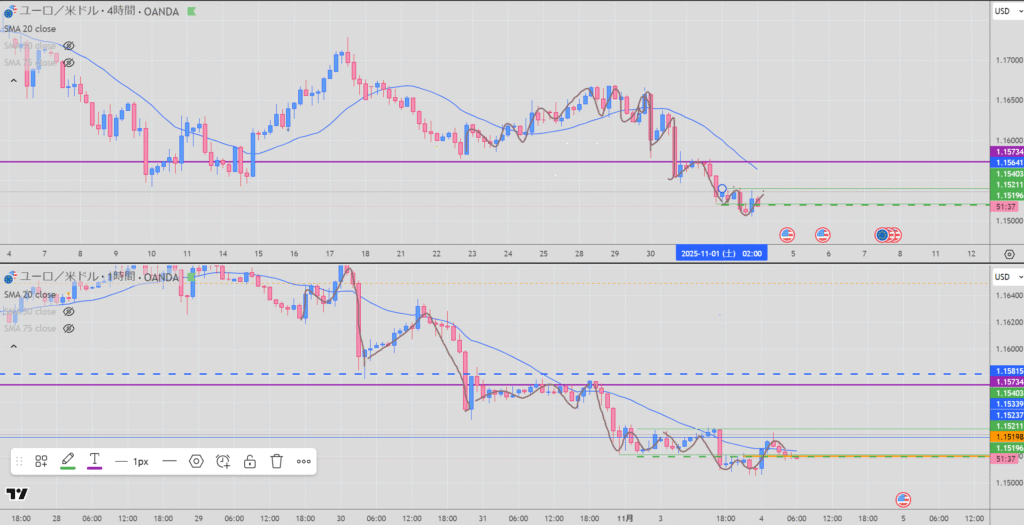The image size is (1024, 525).
Task: Toggle the lock on the selected drawing
Action: coord(250,461)
